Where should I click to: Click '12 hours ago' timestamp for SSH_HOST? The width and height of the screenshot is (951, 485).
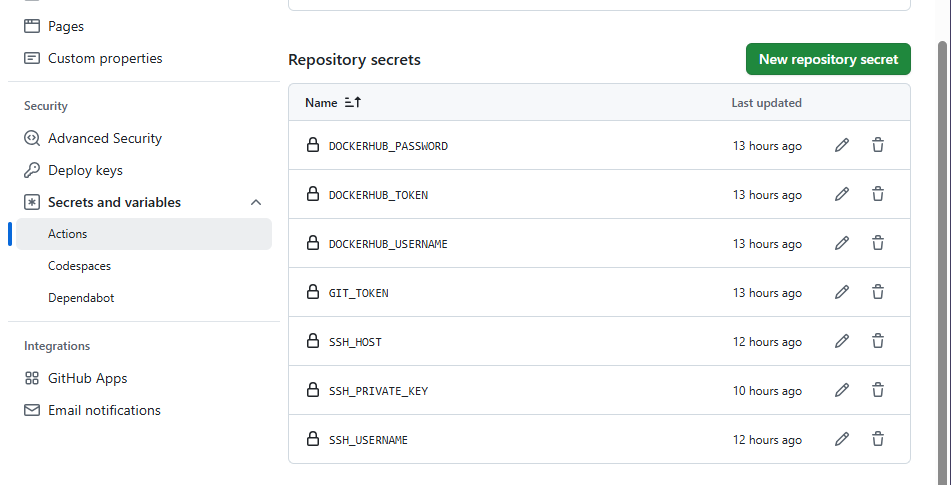[767, 342]
